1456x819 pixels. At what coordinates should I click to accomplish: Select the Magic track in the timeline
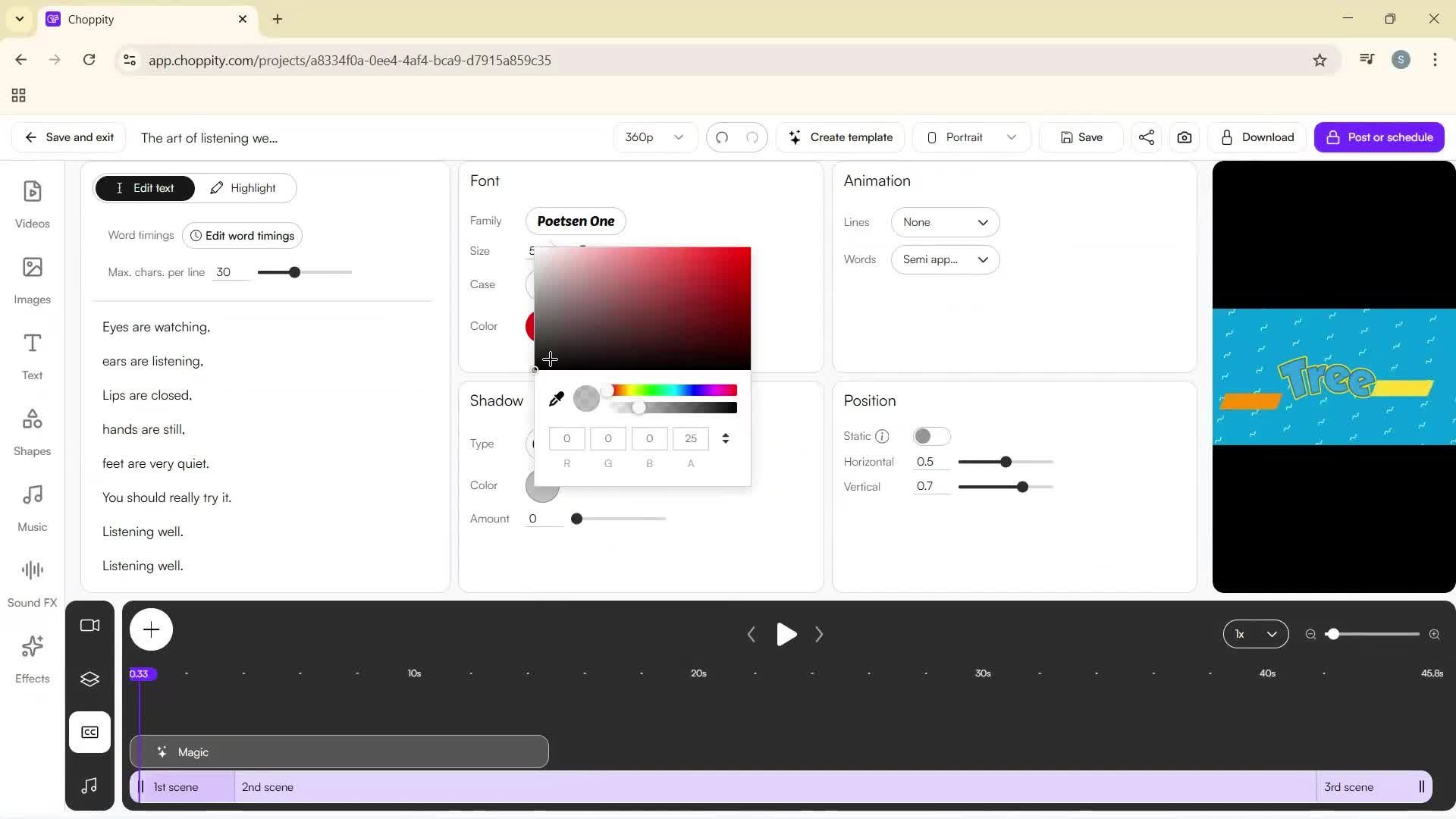click(339, 751)
